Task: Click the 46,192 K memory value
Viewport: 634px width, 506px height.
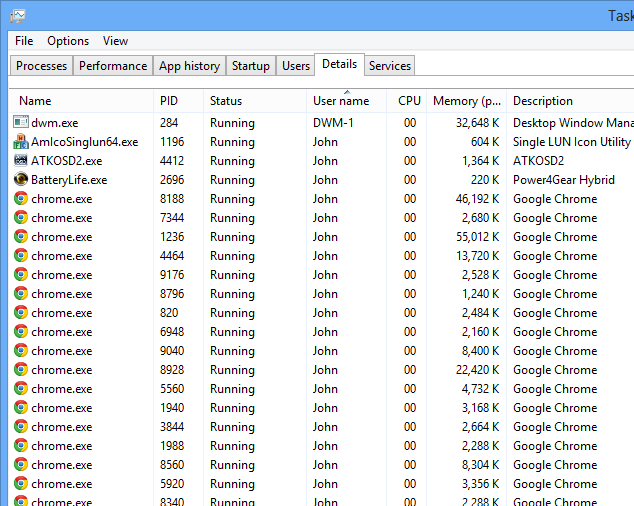Action: pos(478,199)
